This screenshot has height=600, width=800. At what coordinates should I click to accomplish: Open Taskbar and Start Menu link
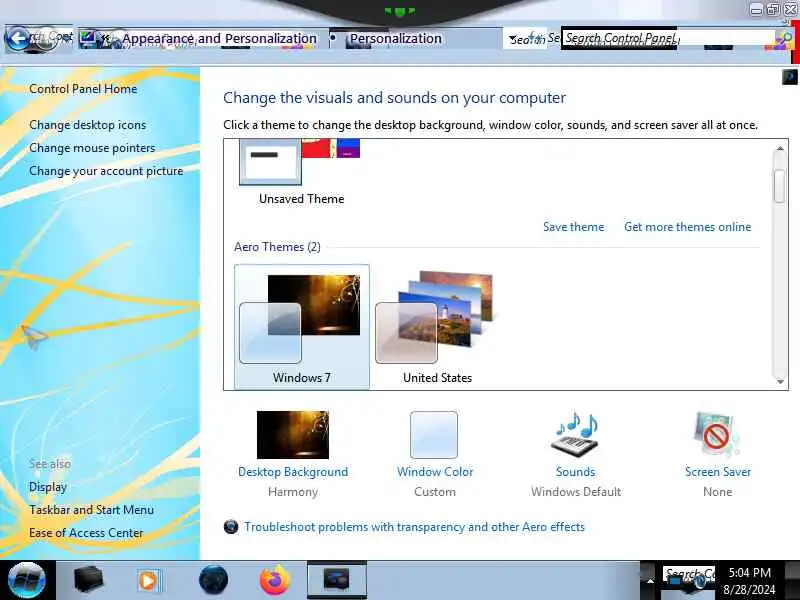click(x=91, y=510)
